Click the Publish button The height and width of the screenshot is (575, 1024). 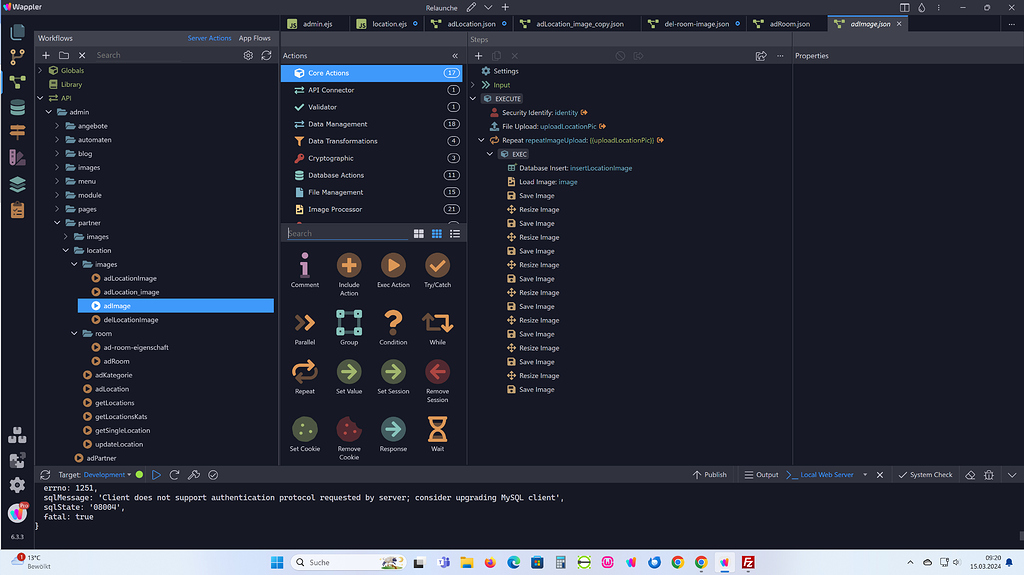pyautogui.click(x=709, y=475)
